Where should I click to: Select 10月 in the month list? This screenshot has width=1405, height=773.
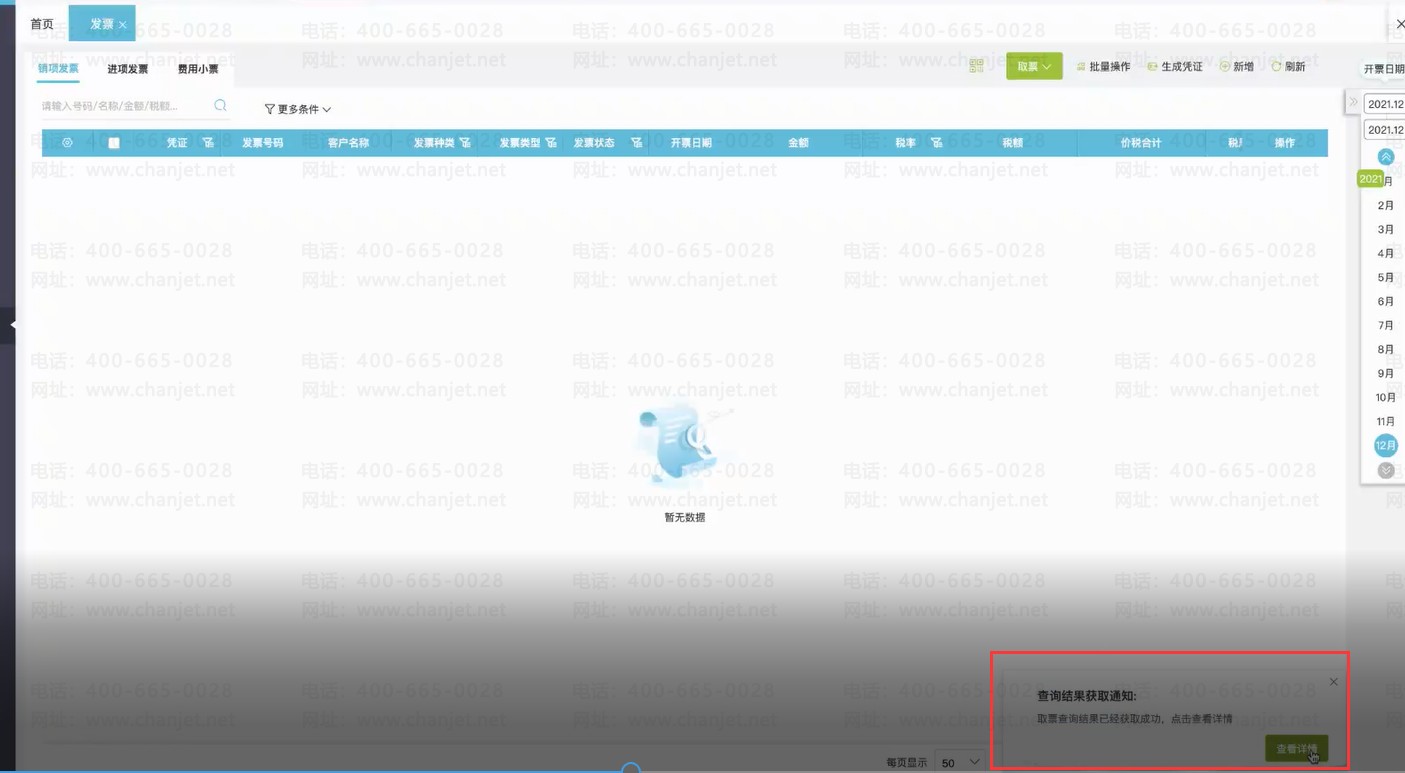coord(1385,397)
